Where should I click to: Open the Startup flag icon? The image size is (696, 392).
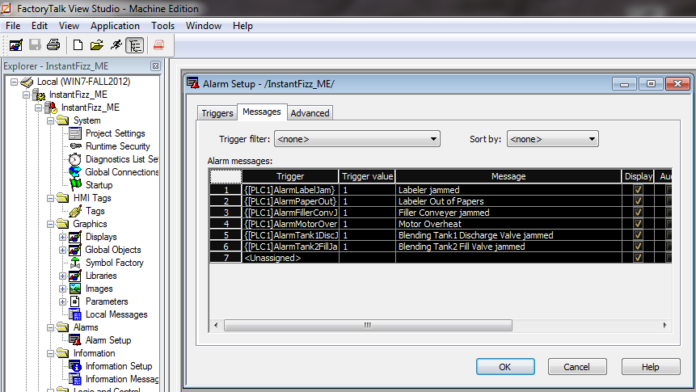point(76,185)
